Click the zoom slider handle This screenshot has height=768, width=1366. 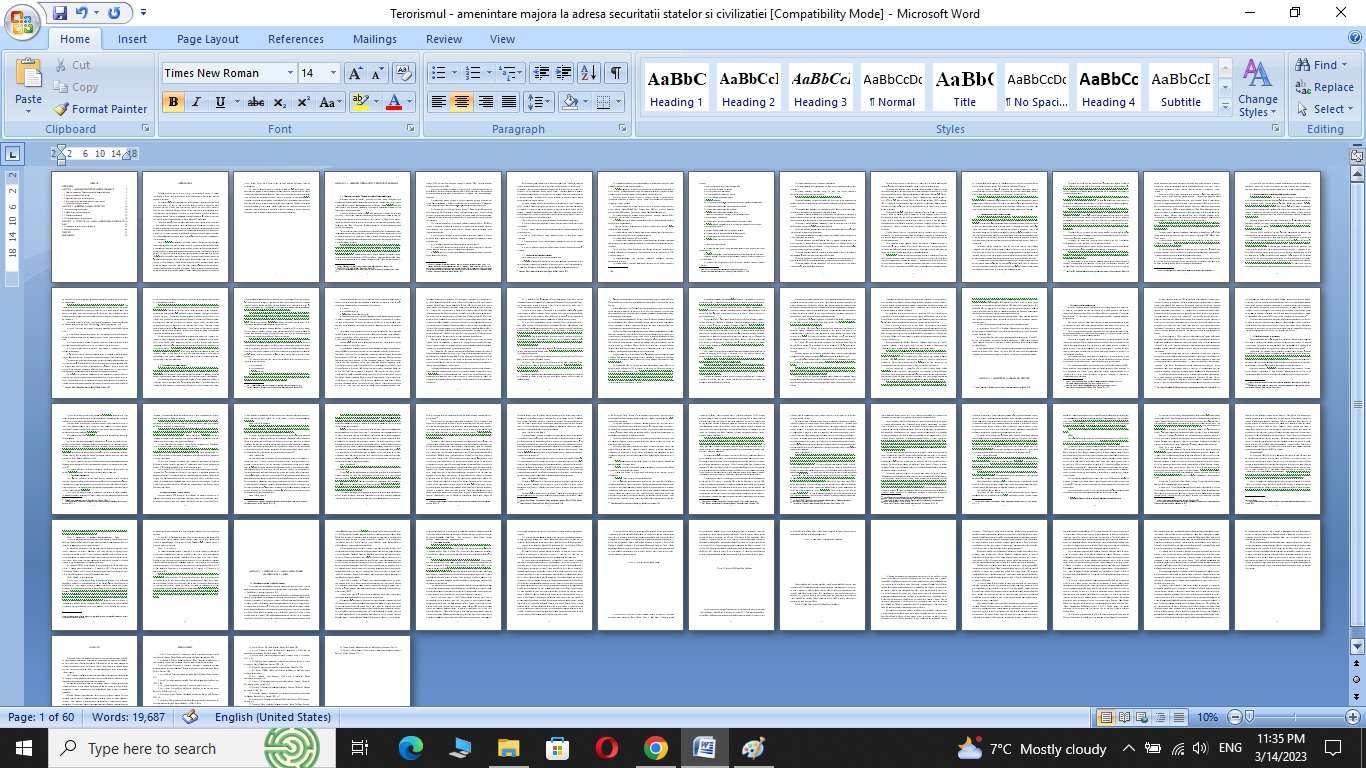pyautogui.click(x=1250, y=717)
